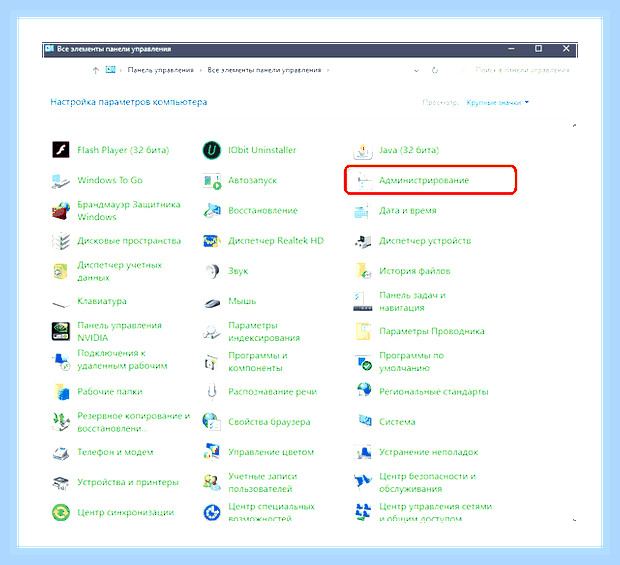Click the Телефон и модем link
The image size is (620, 565).
(x=115, y=452)
